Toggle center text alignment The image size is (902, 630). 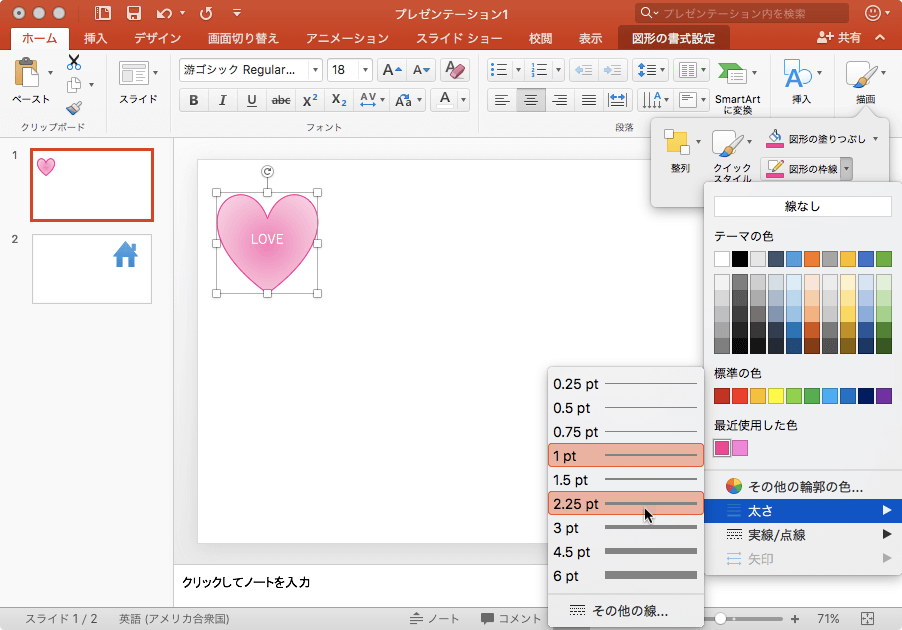[531, 100]
